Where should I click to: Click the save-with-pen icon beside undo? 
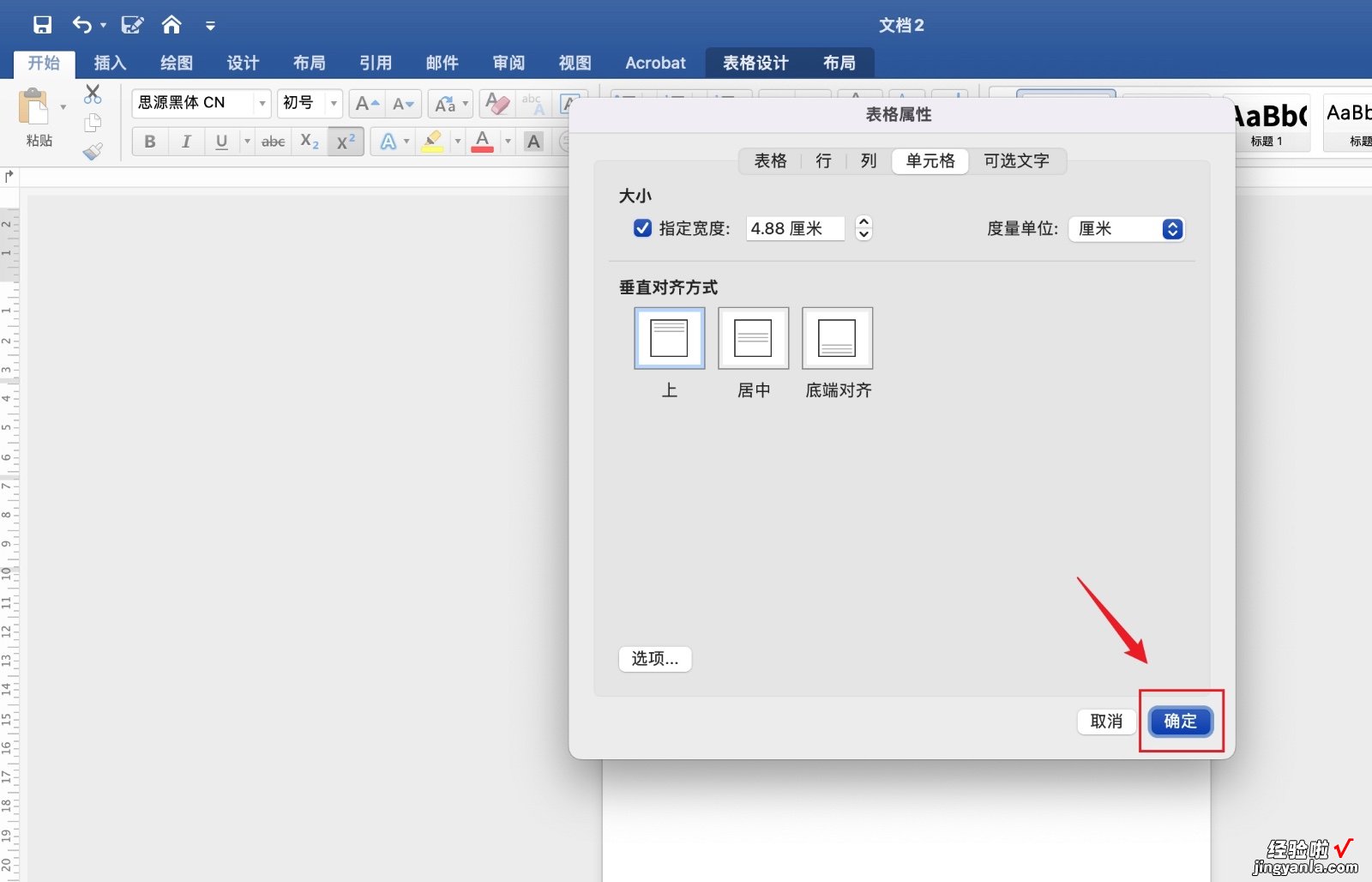132,25
